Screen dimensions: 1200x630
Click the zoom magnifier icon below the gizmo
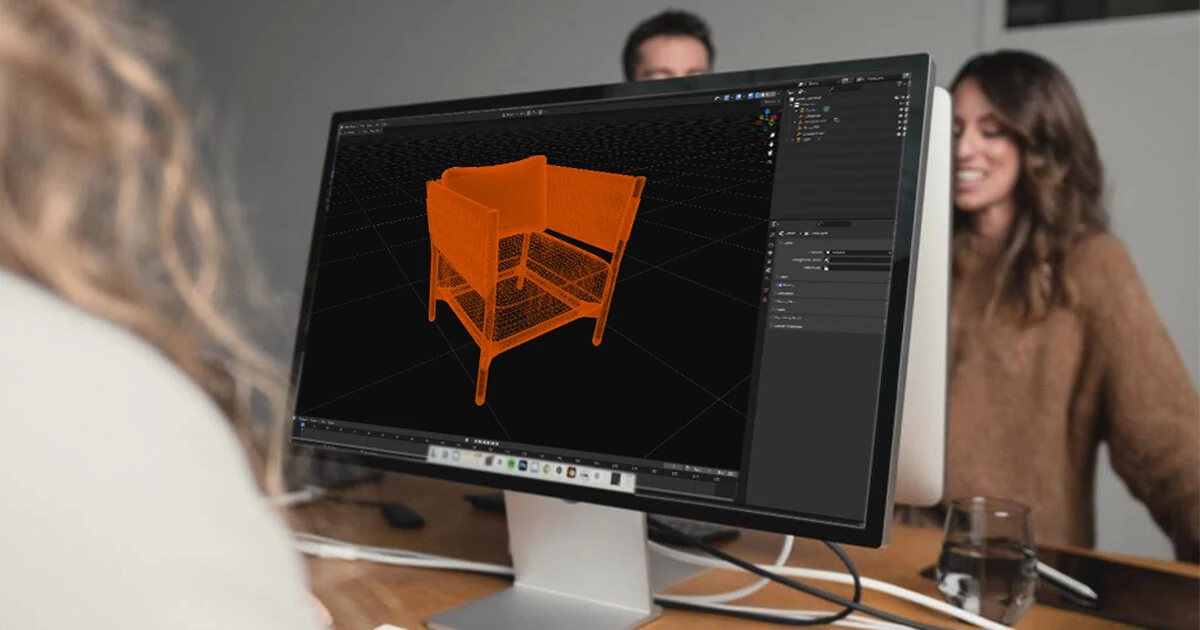(x=772, y=135)
